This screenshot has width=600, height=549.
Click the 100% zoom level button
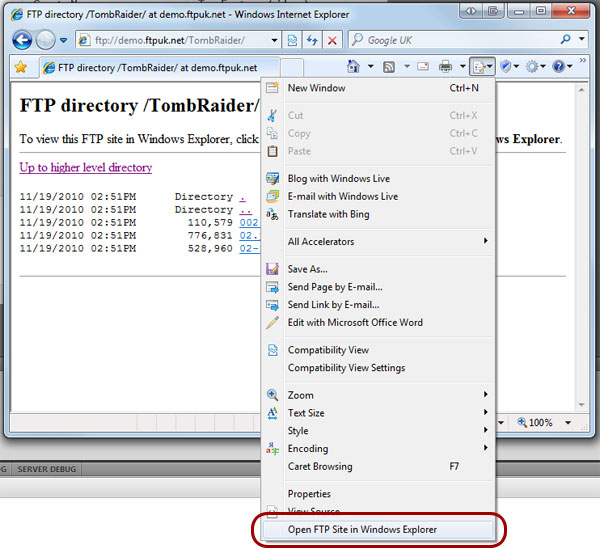pos(535,423)
